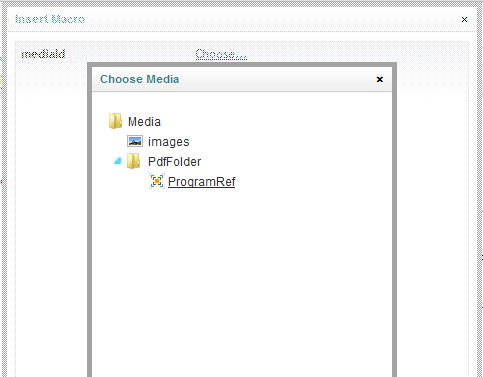The width and height of the screenshot is (483, 377).
Task: Click the Choose Media title bar text
Action: (140, 79)
